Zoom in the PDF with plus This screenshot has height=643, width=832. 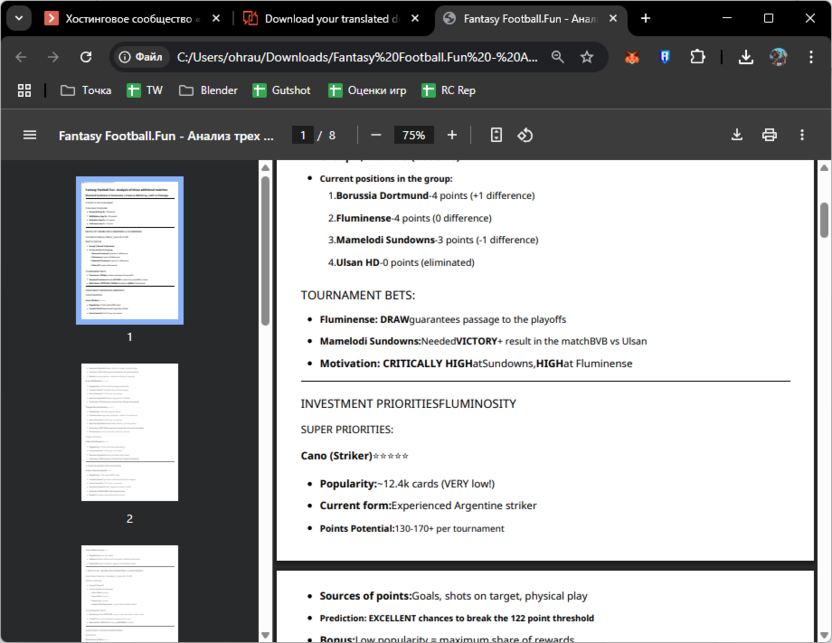click(x=452, y=135)
